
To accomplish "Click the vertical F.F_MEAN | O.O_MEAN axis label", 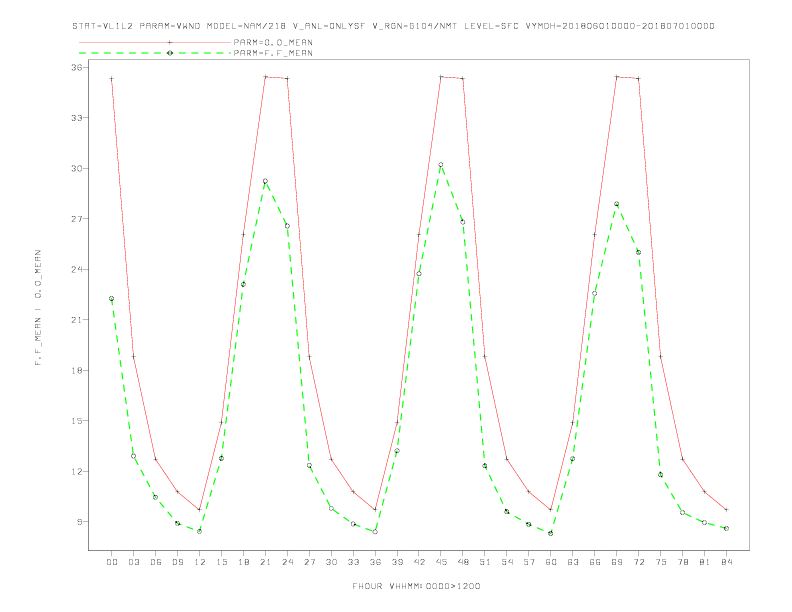I will pyautogui.click(x=38, y=308).
